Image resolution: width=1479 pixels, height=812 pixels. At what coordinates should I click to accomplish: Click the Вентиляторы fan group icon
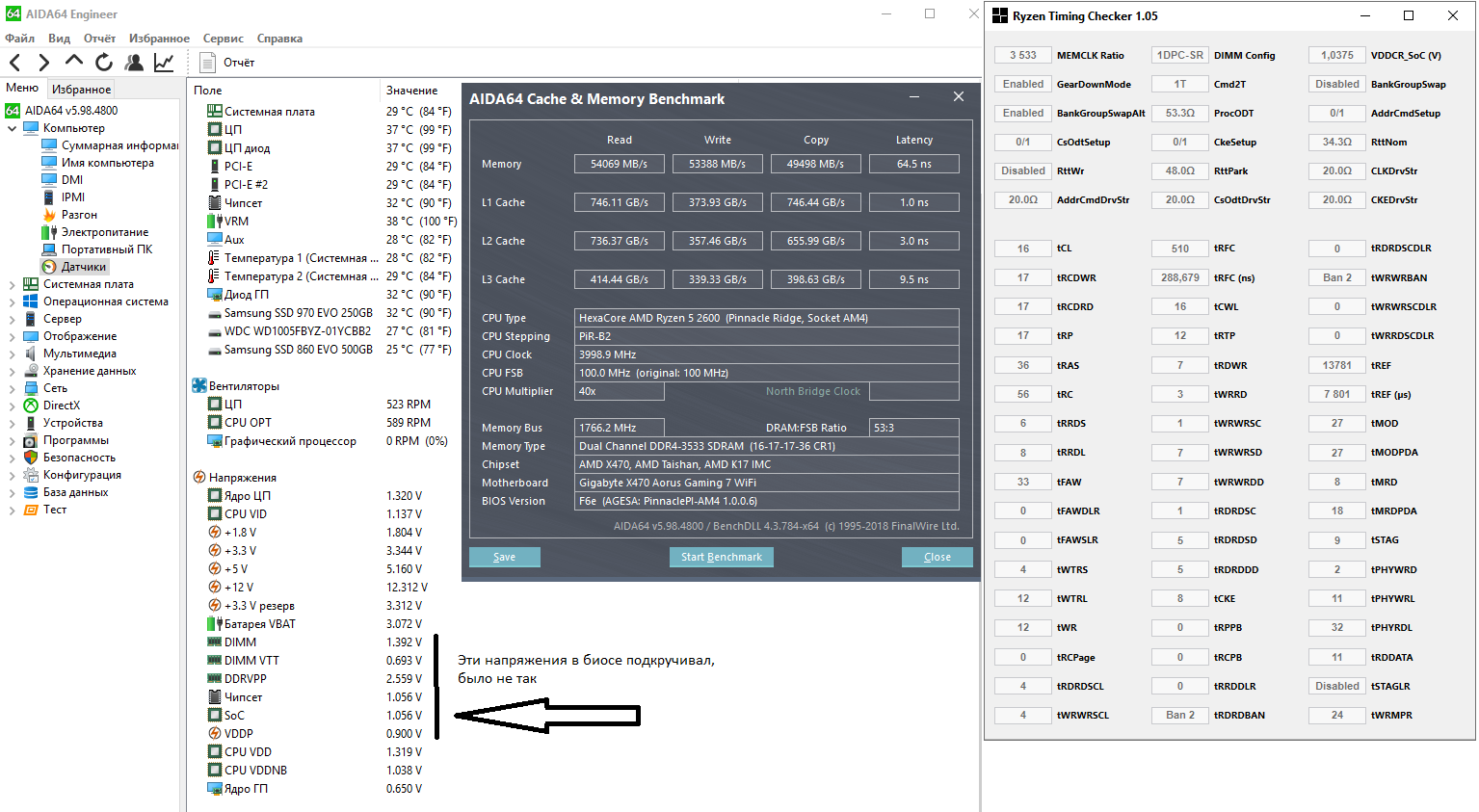[199, 386]
